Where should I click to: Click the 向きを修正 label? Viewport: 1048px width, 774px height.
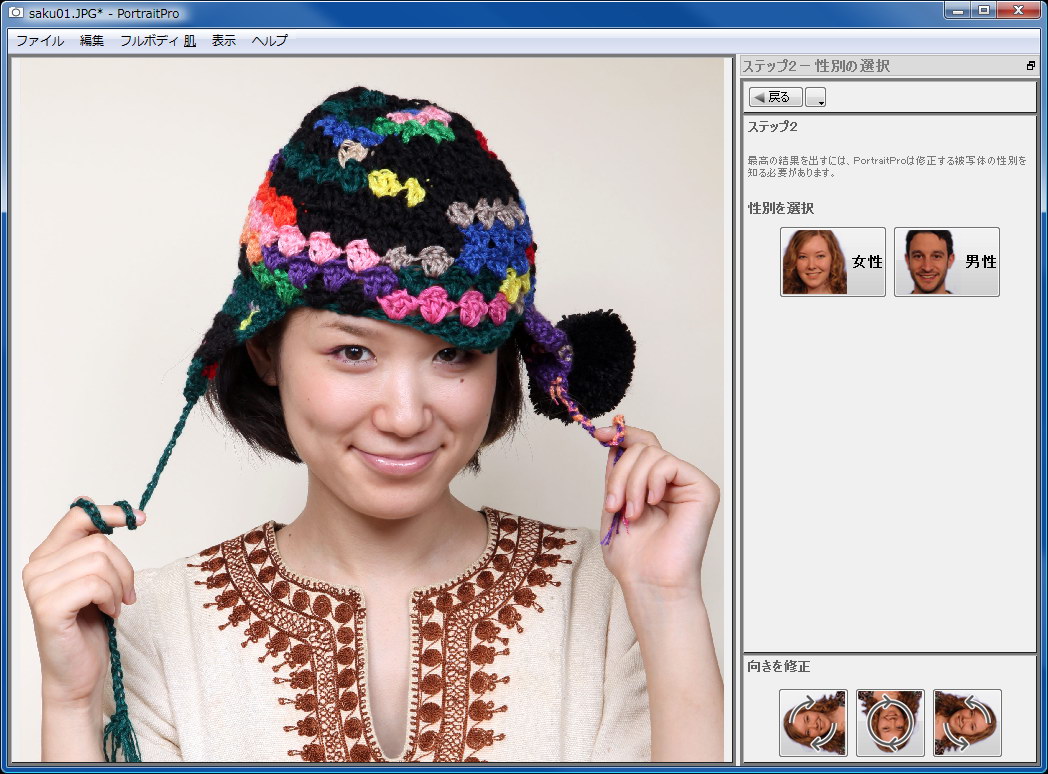[x=779, y=666]
